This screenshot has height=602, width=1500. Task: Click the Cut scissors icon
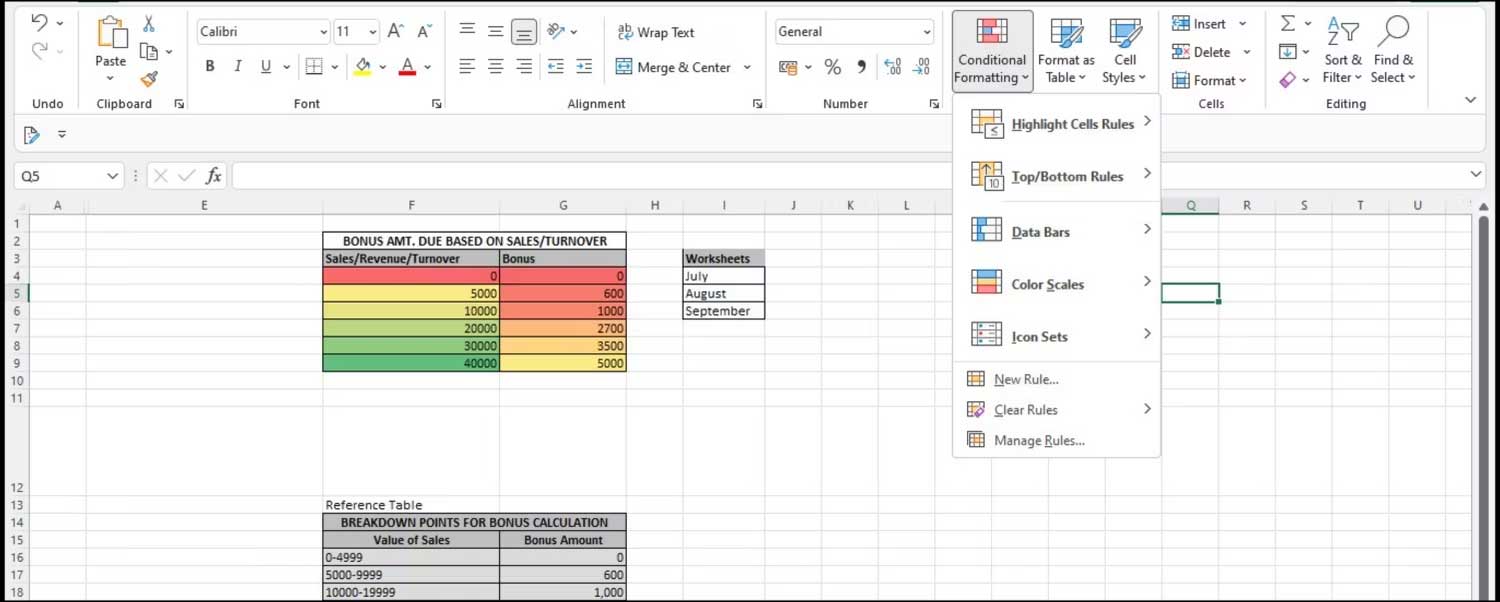[x=149, y=24]
